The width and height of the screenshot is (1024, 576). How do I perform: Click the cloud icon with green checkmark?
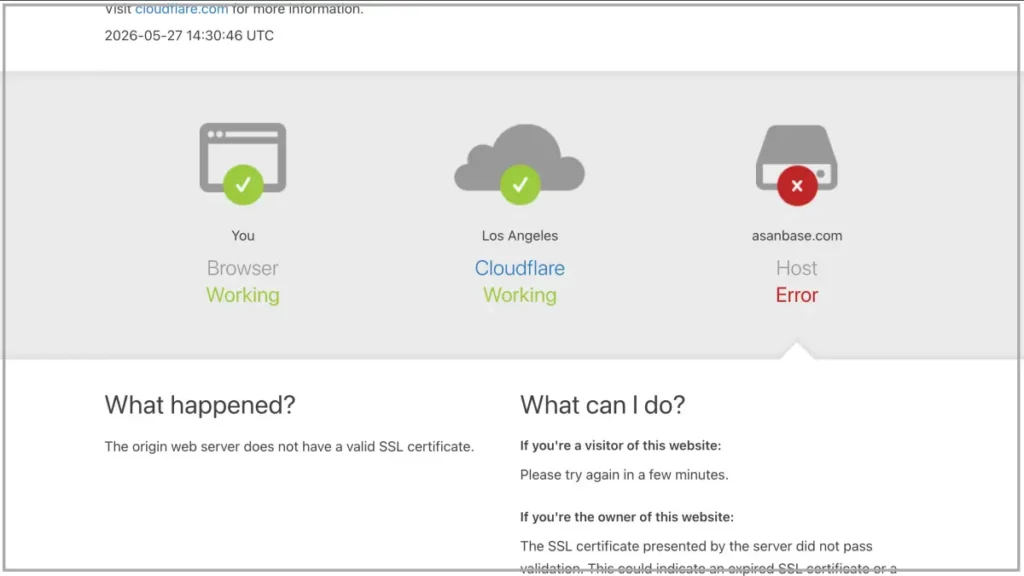(x=520, y=164)
